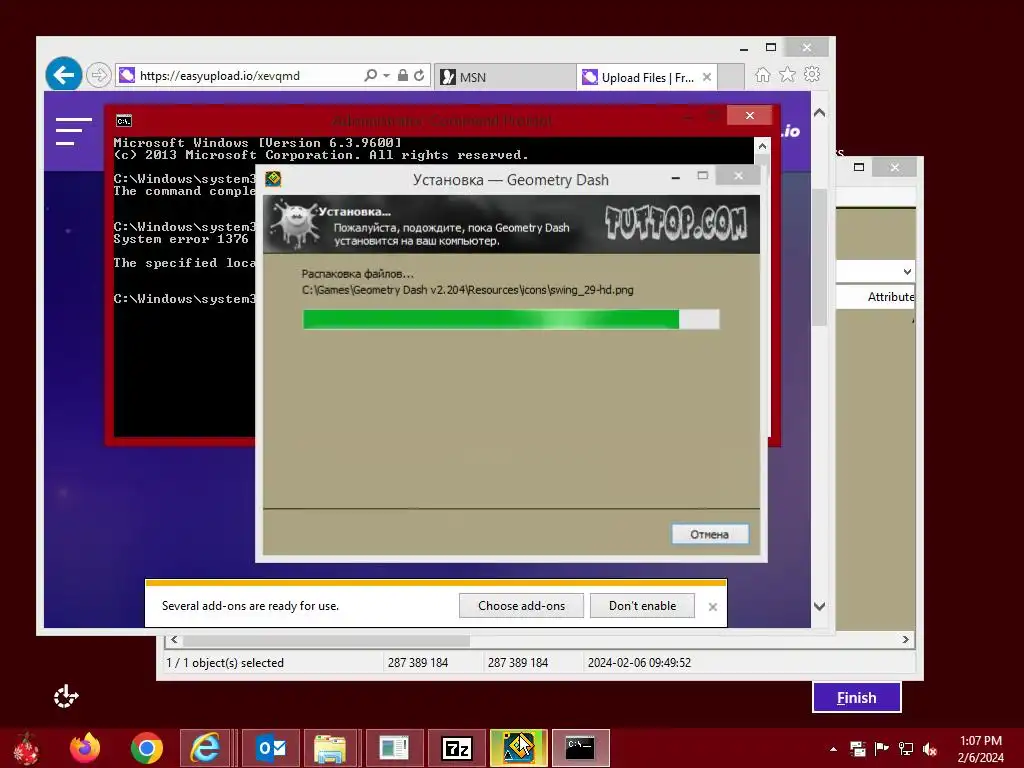This screenshot has width=1024, height=768.
Task: Click the lock security icon in address bar
Action: click(x=403, y=76)
